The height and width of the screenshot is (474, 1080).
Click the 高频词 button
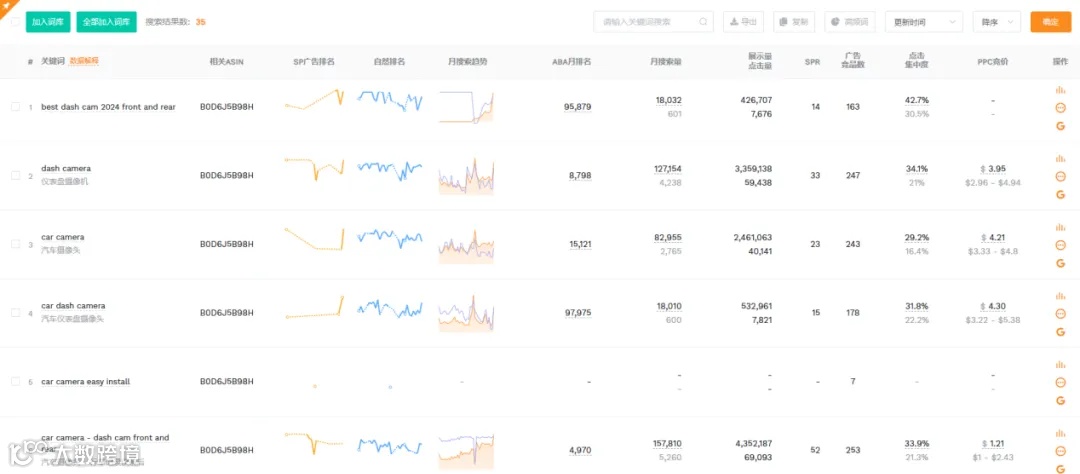click(850, 21)
